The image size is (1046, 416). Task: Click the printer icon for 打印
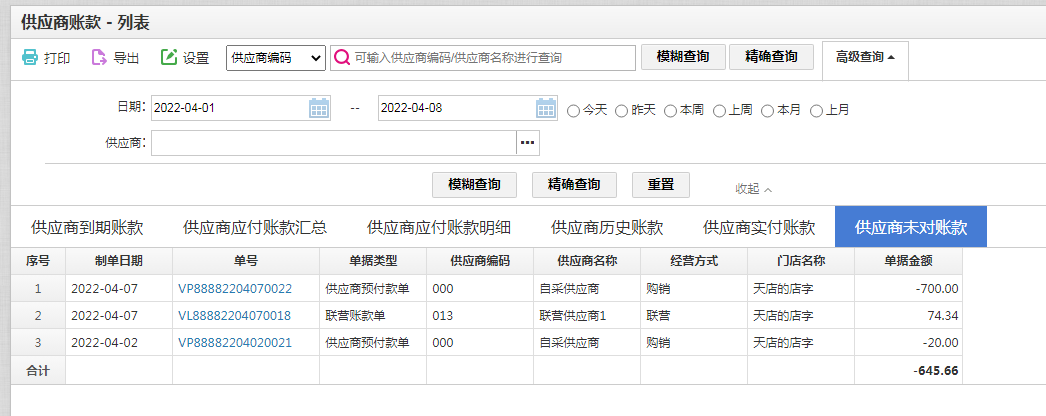pos(30,57)
